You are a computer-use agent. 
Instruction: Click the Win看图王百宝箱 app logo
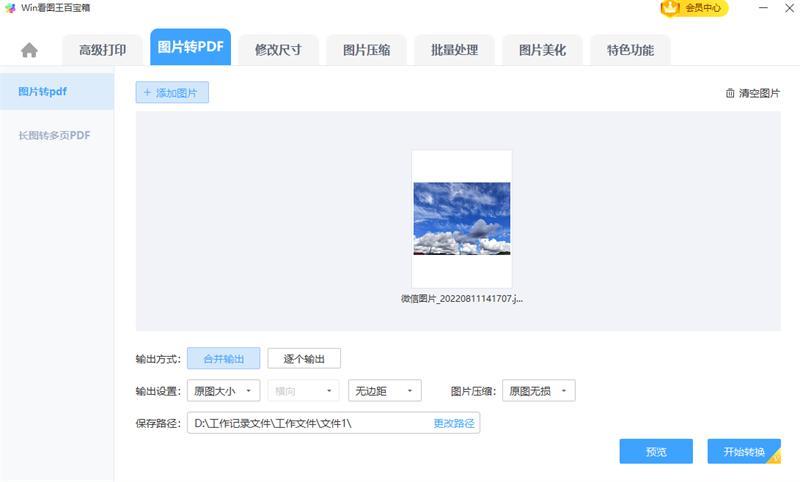[10, 8]
